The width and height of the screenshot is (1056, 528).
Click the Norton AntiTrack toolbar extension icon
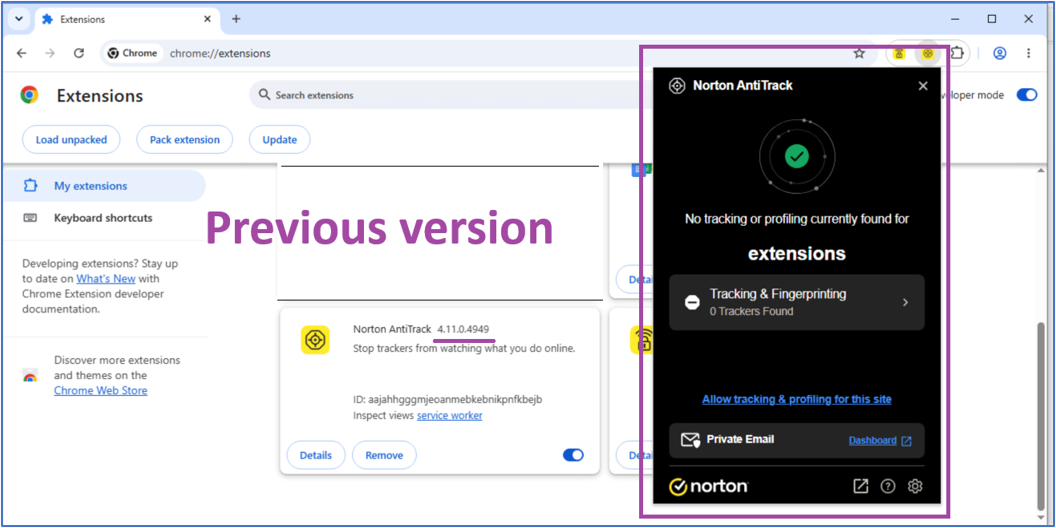928,53
